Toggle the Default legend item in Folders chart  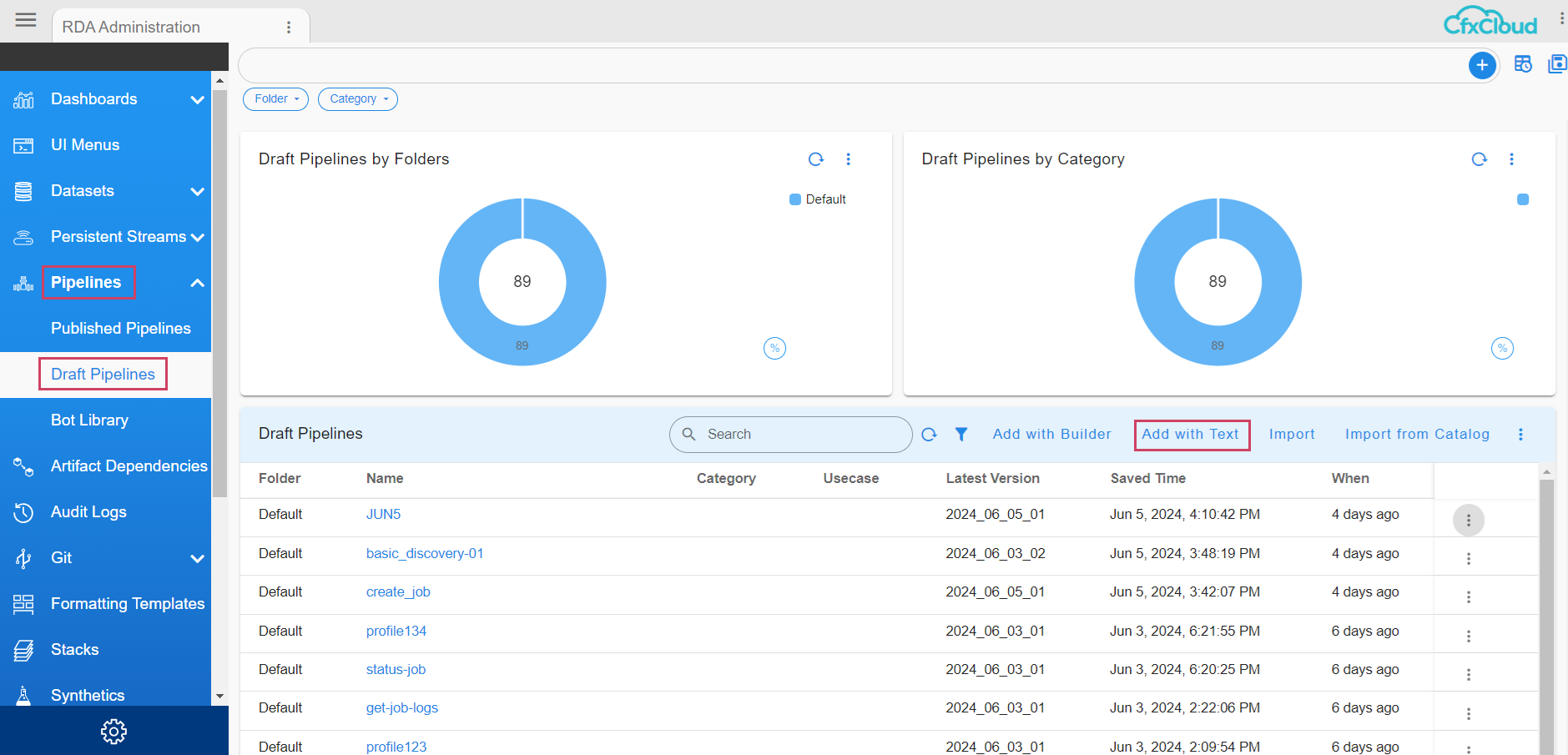[818, 199]
